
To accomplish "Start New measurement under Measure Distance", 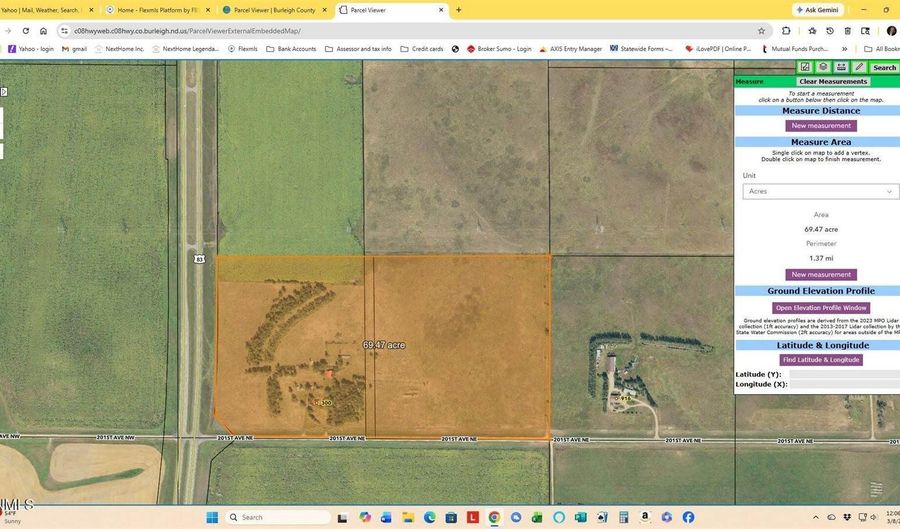I will point(821,126).
